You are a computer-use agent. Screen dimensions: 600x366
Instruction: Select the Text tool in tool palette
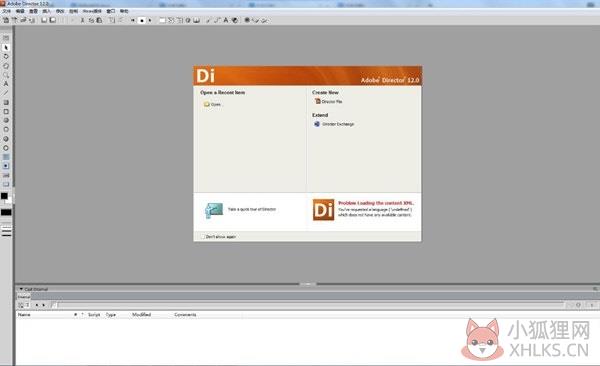coord(6,84)
